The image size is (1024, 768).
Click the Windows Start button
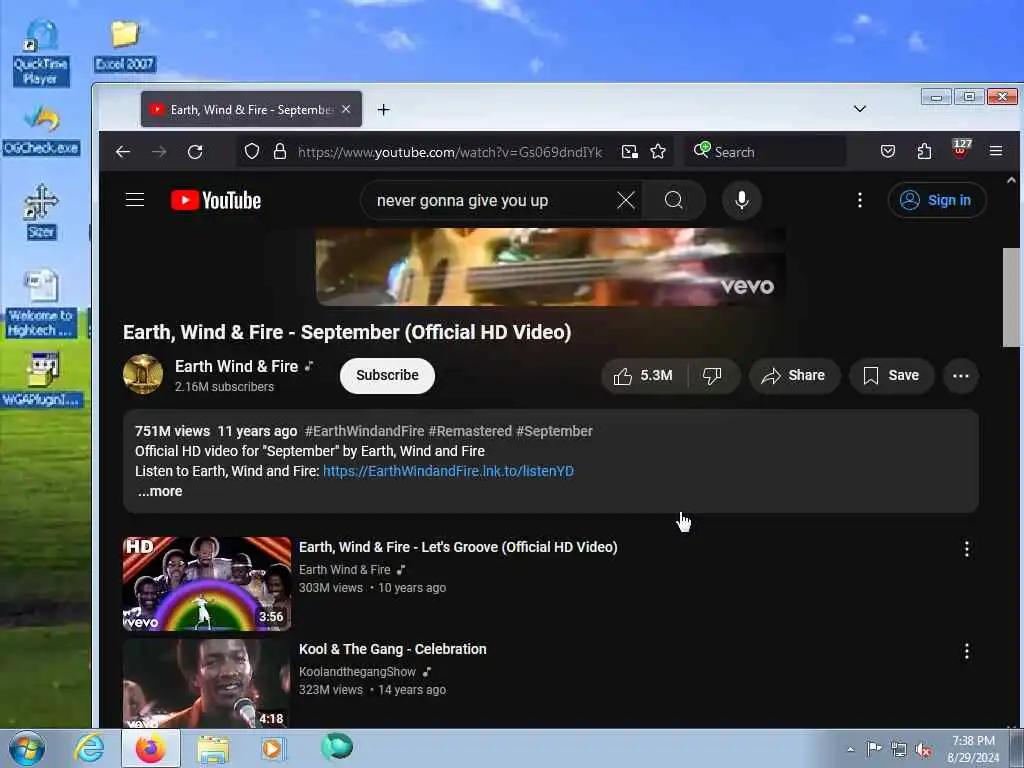coord(27,748)
